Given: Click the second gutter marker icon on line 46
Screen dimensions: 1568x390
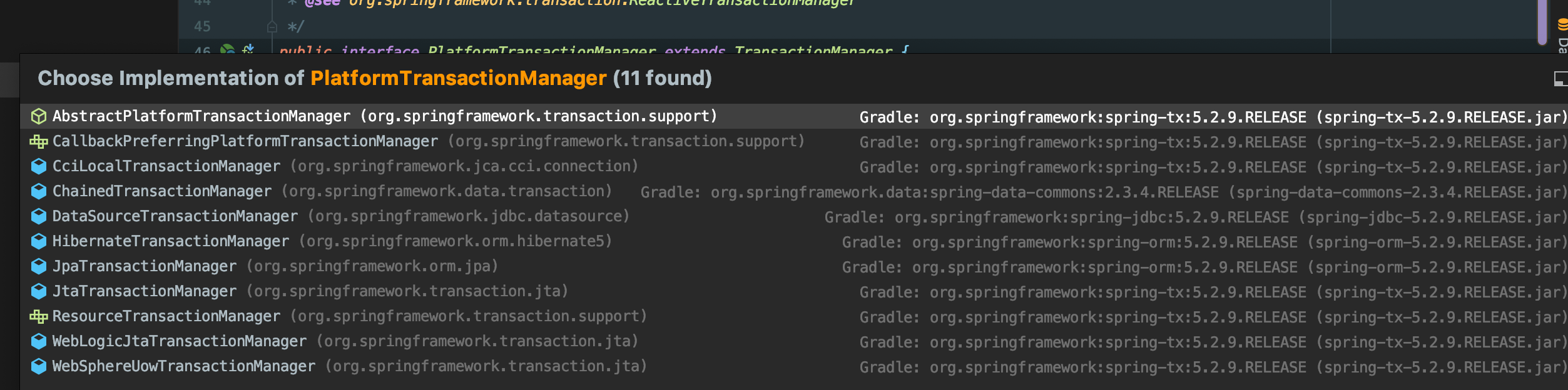Looking at the screenshot, I should pyautogui.click(x=248, y=49).
